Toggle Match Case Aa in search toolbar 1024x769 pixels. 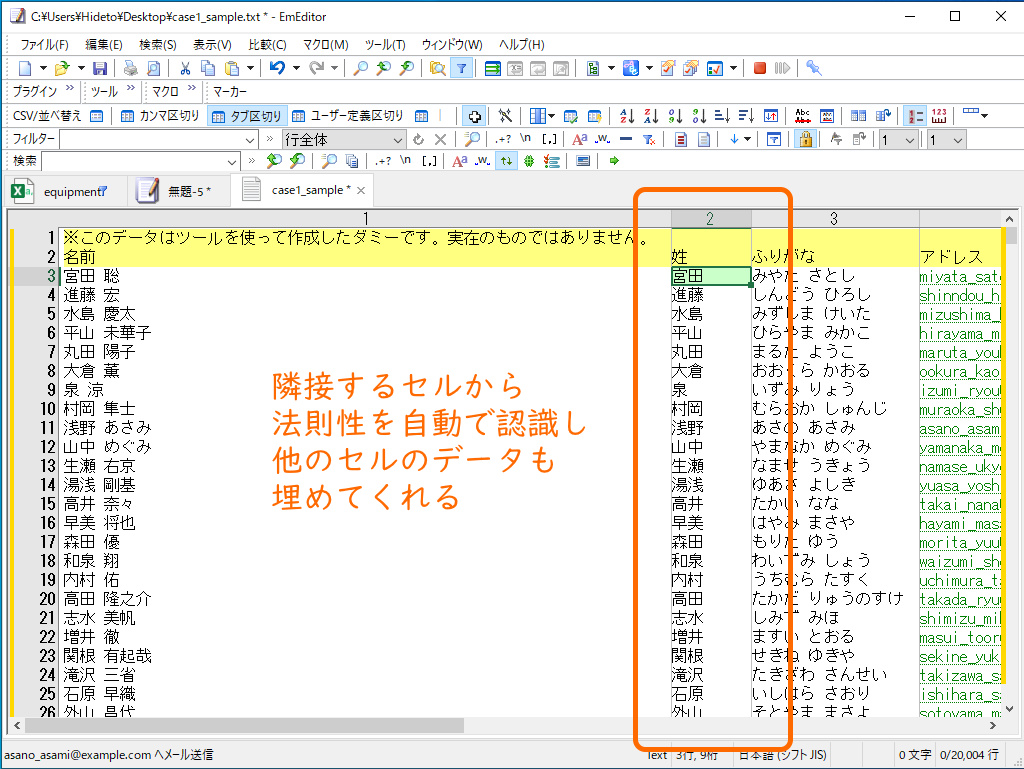[460, 161]
